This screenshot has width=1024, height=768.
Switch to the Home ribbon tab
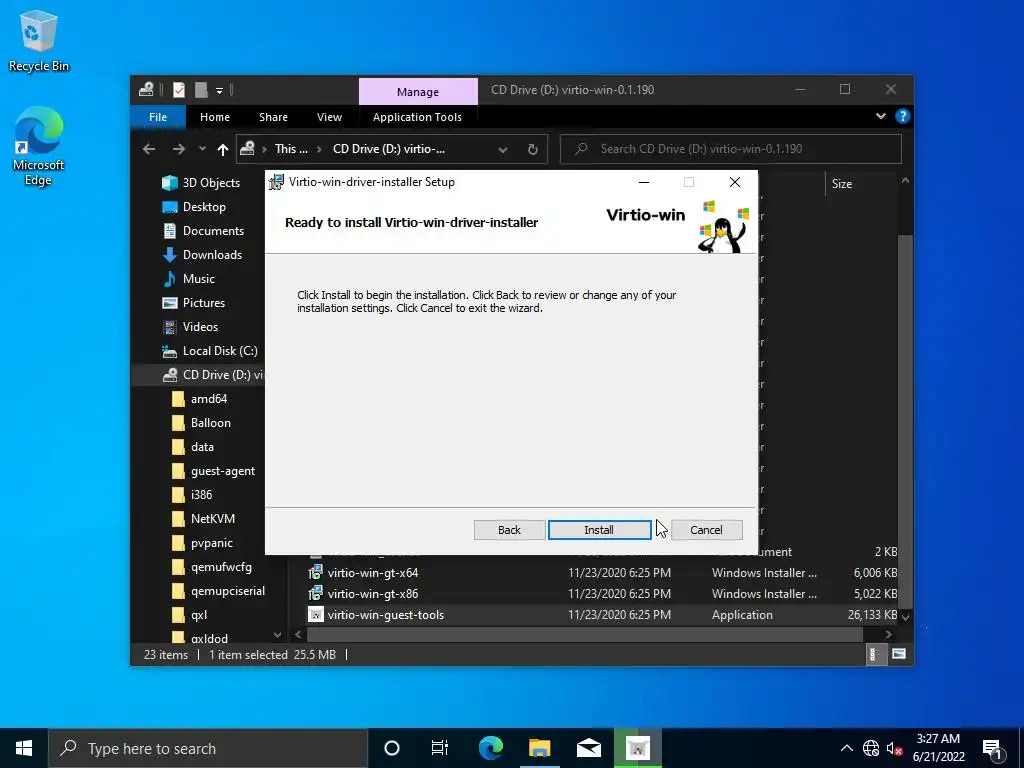(215, 117)
